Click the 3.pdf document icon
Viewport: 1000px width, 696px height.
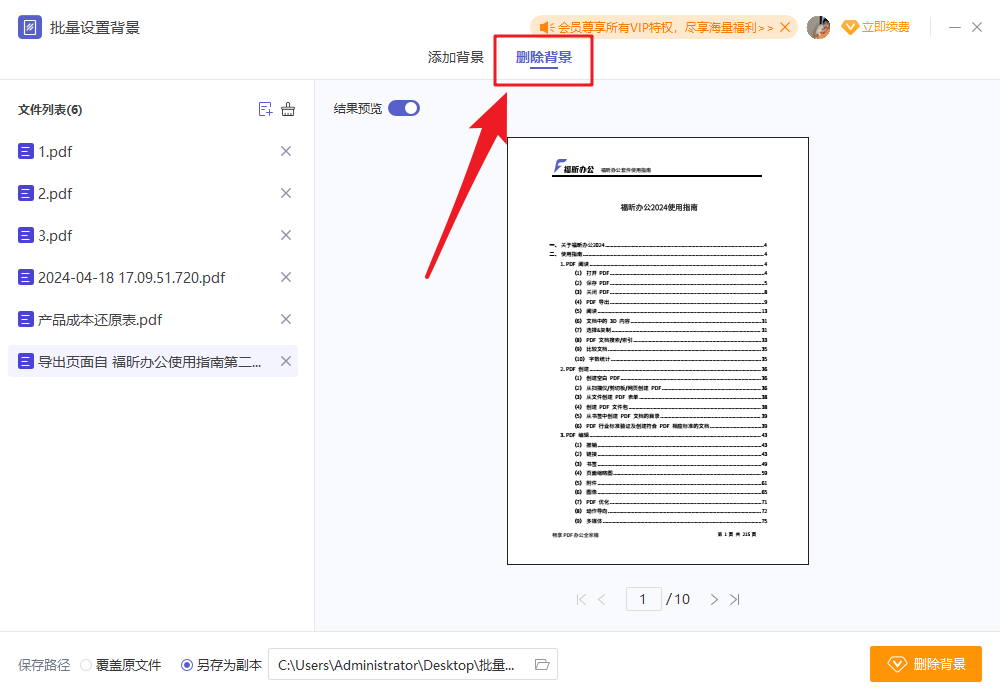coord(26,235)
